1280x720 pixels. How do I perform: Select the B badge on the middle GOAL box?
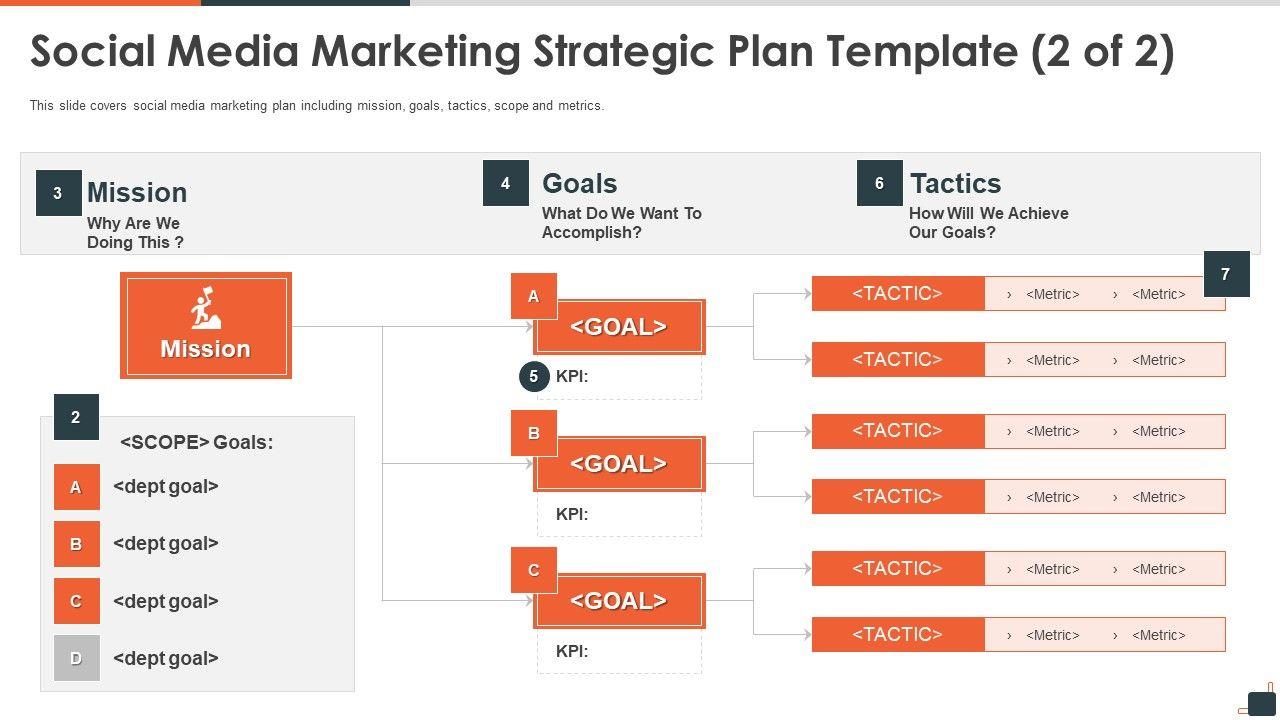click(534, 433)
